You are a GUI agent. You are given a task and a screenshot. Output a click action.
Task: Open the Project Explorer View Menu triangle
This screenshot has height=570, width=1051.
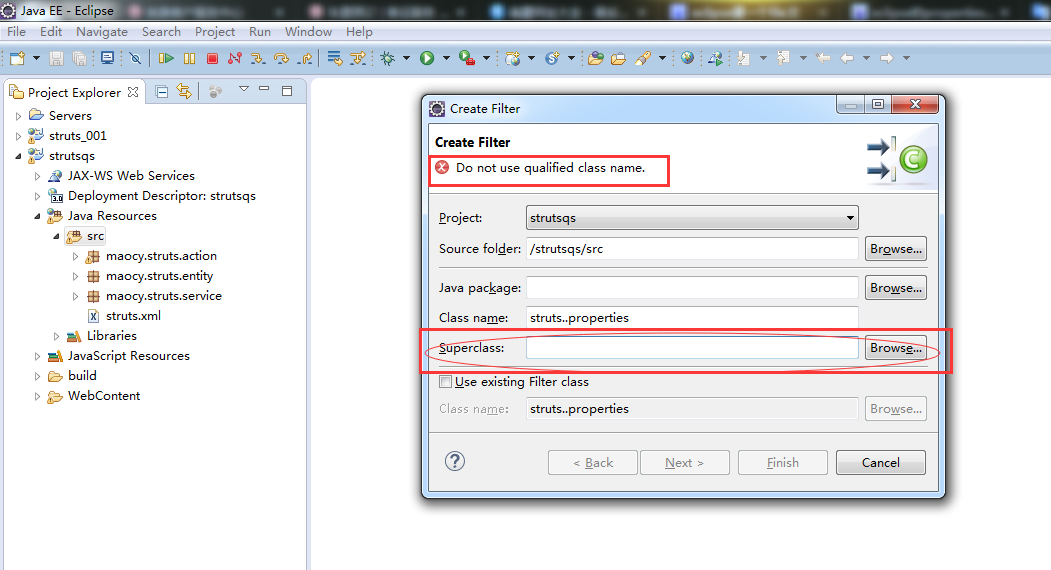[244, 89]
